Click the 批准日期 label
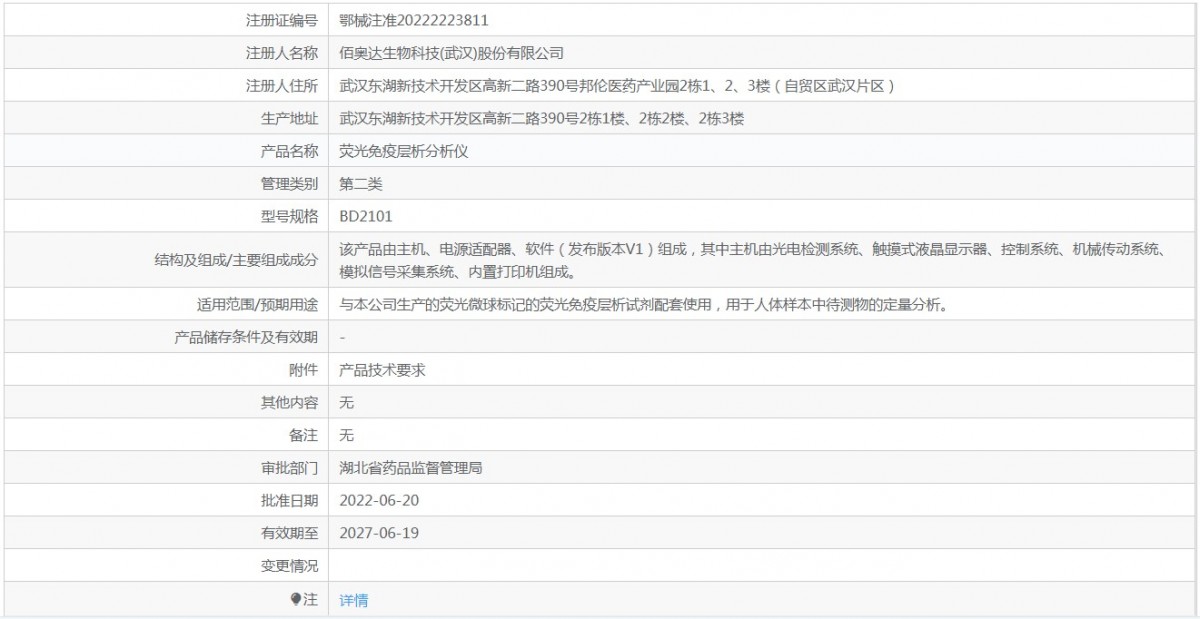 [x=289, y=500]
